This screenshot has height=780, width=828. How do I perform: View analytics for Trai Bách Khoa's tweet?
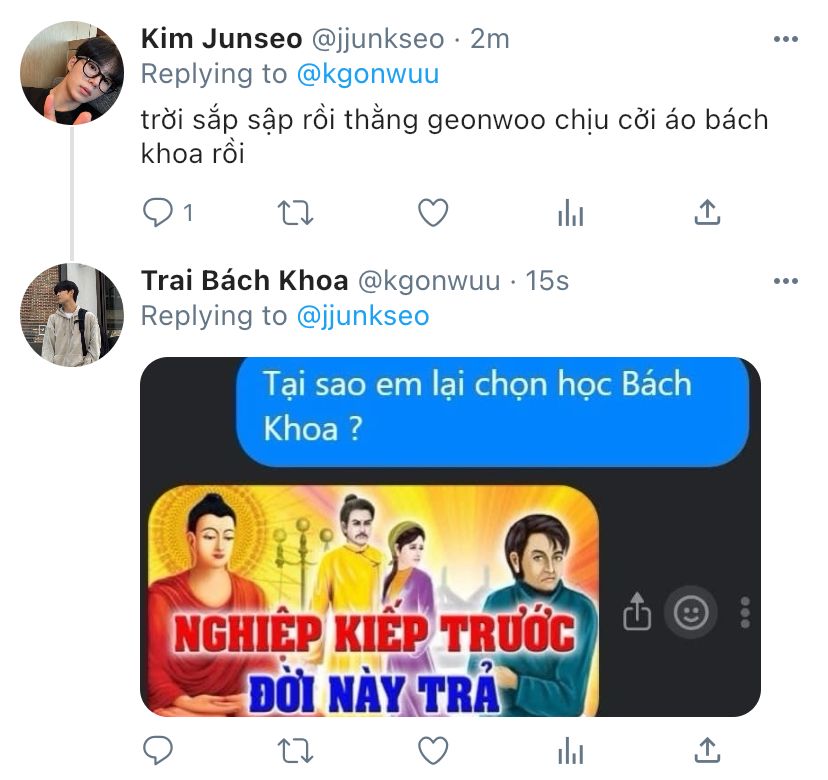[x=570, y=750]
